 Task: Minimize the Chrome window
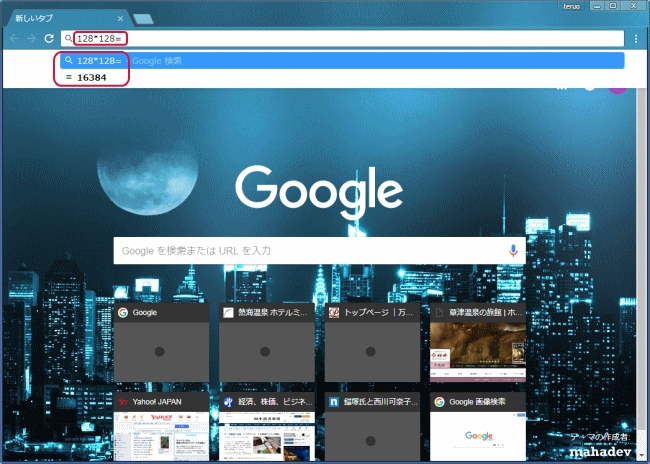(597, 6)
